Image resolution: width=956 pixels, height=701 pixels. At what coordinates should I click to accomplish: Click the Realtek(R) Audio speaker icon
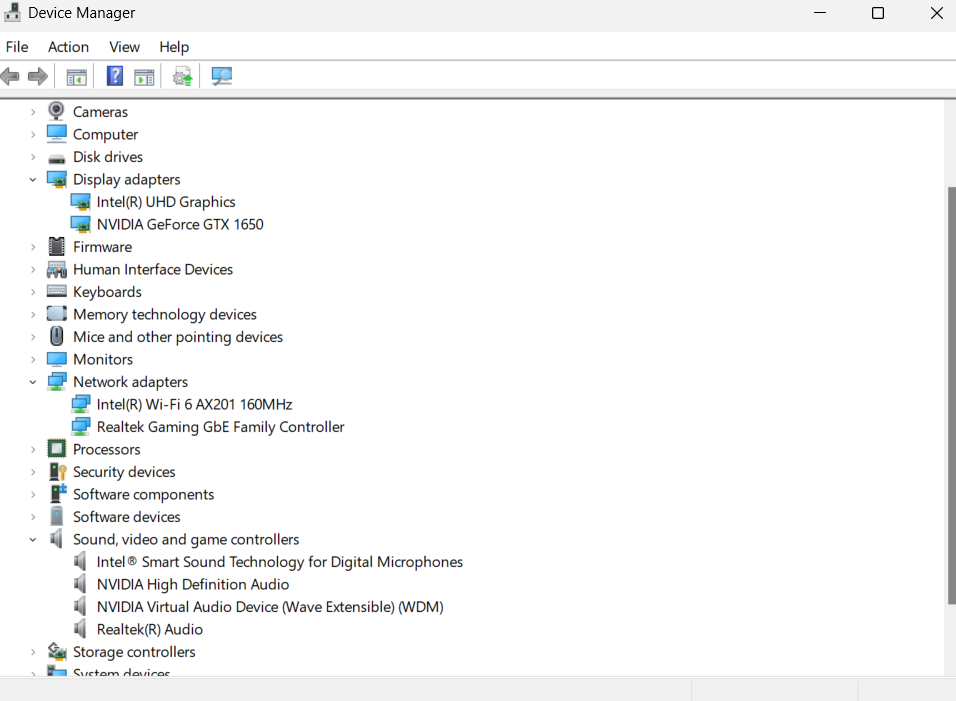[80, 628]
